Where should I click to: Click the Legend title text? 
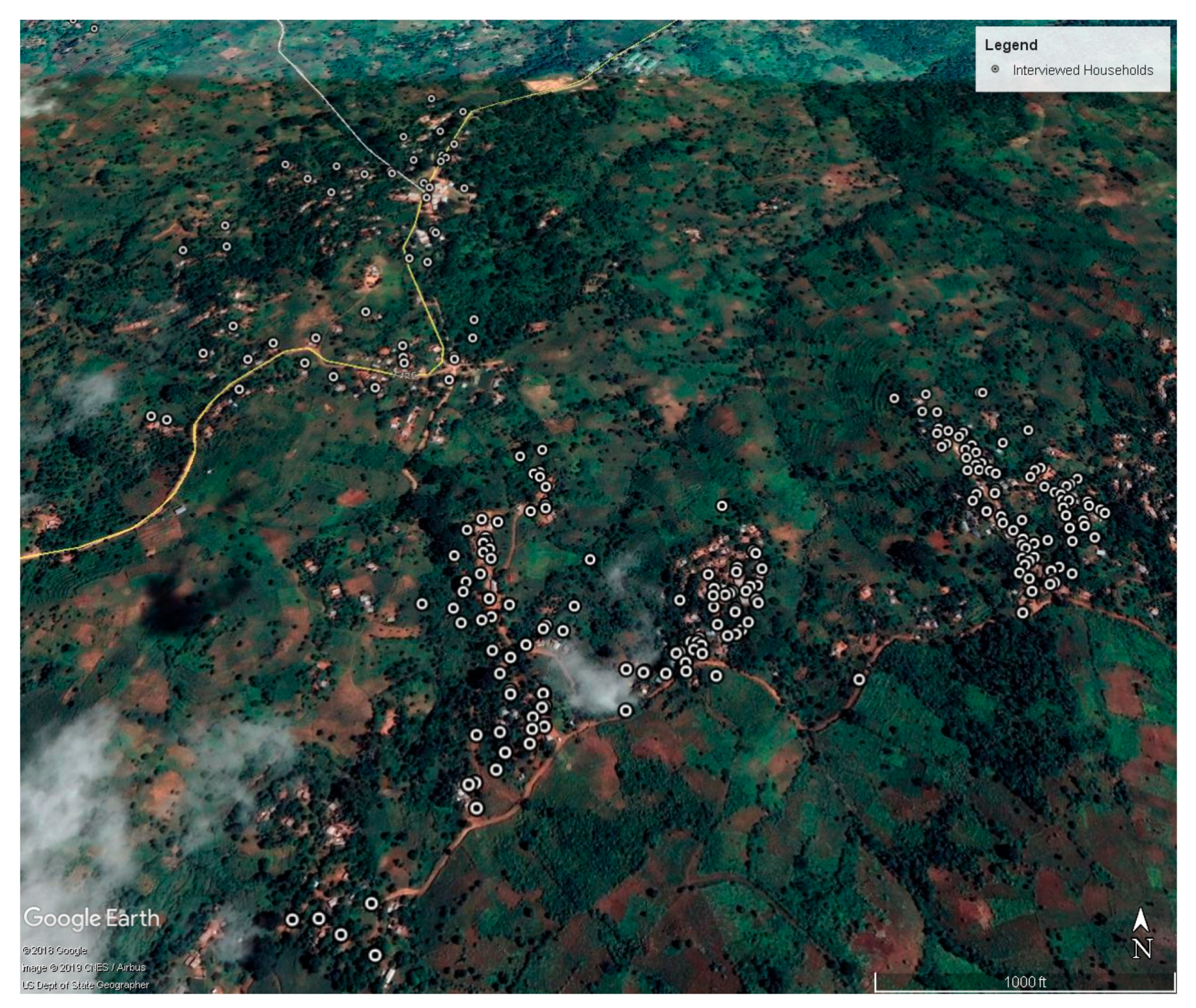click(x=1011, y=45)
